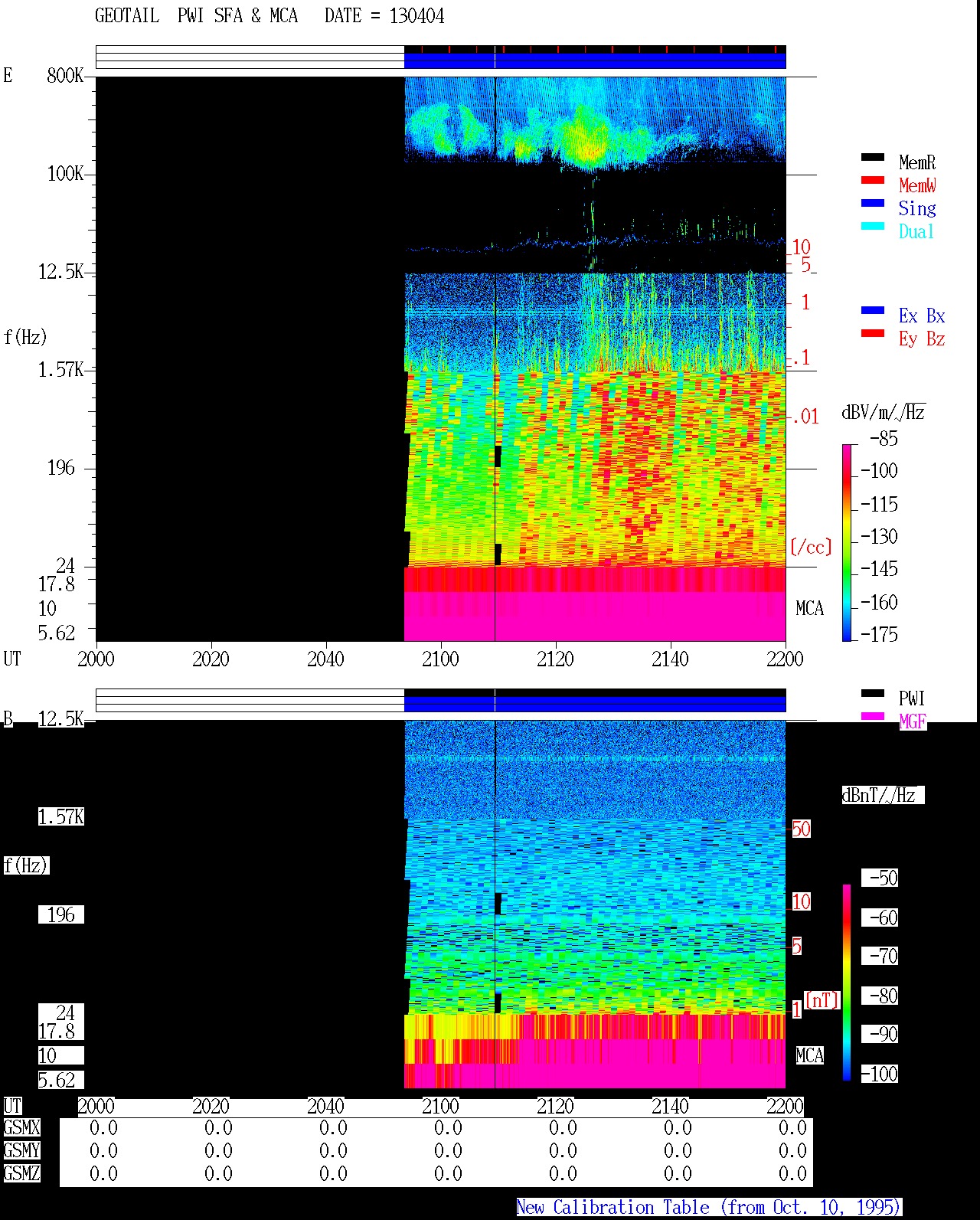Click the magenta MGF legend swatch
This screenshot has height=1220, width=980.
[873, 716]
